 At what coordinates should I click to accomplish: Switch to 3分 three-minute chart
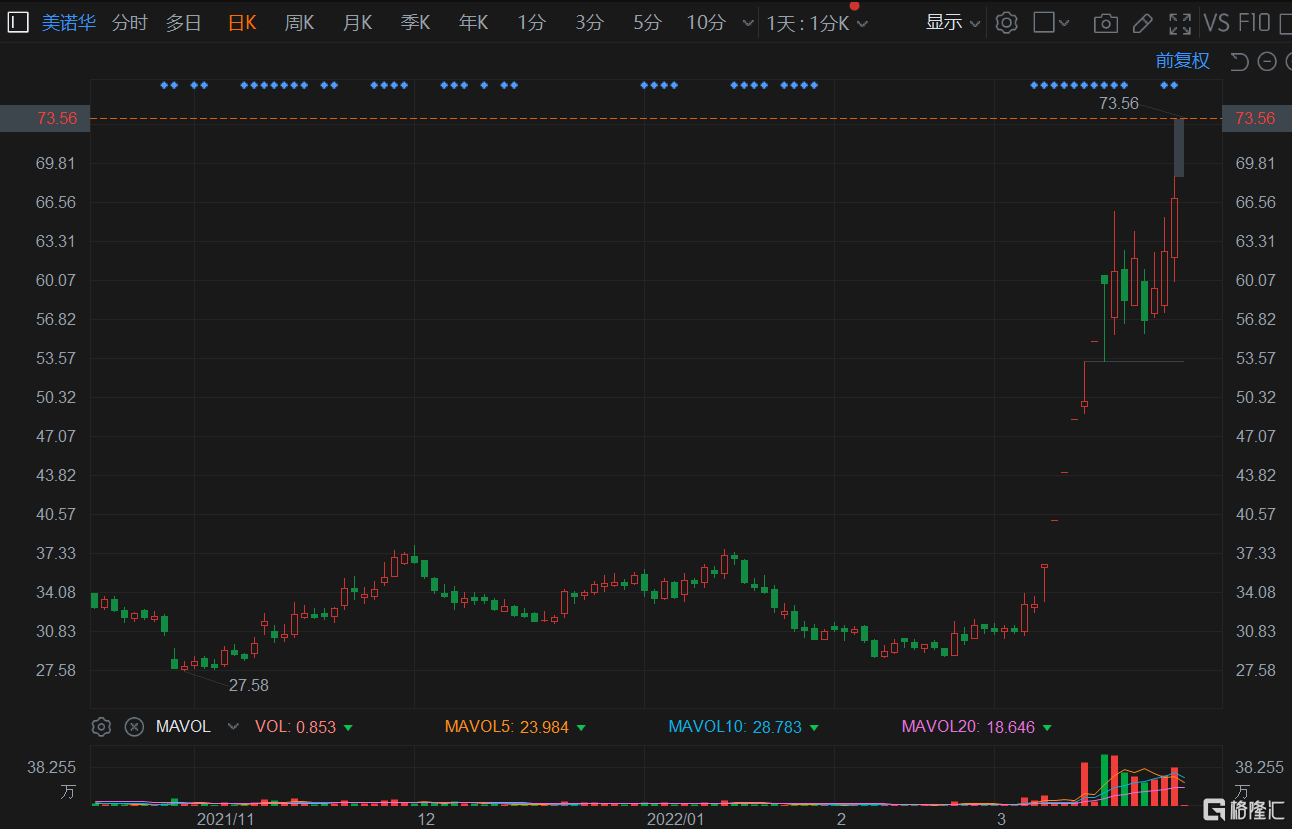pos(589,22)
